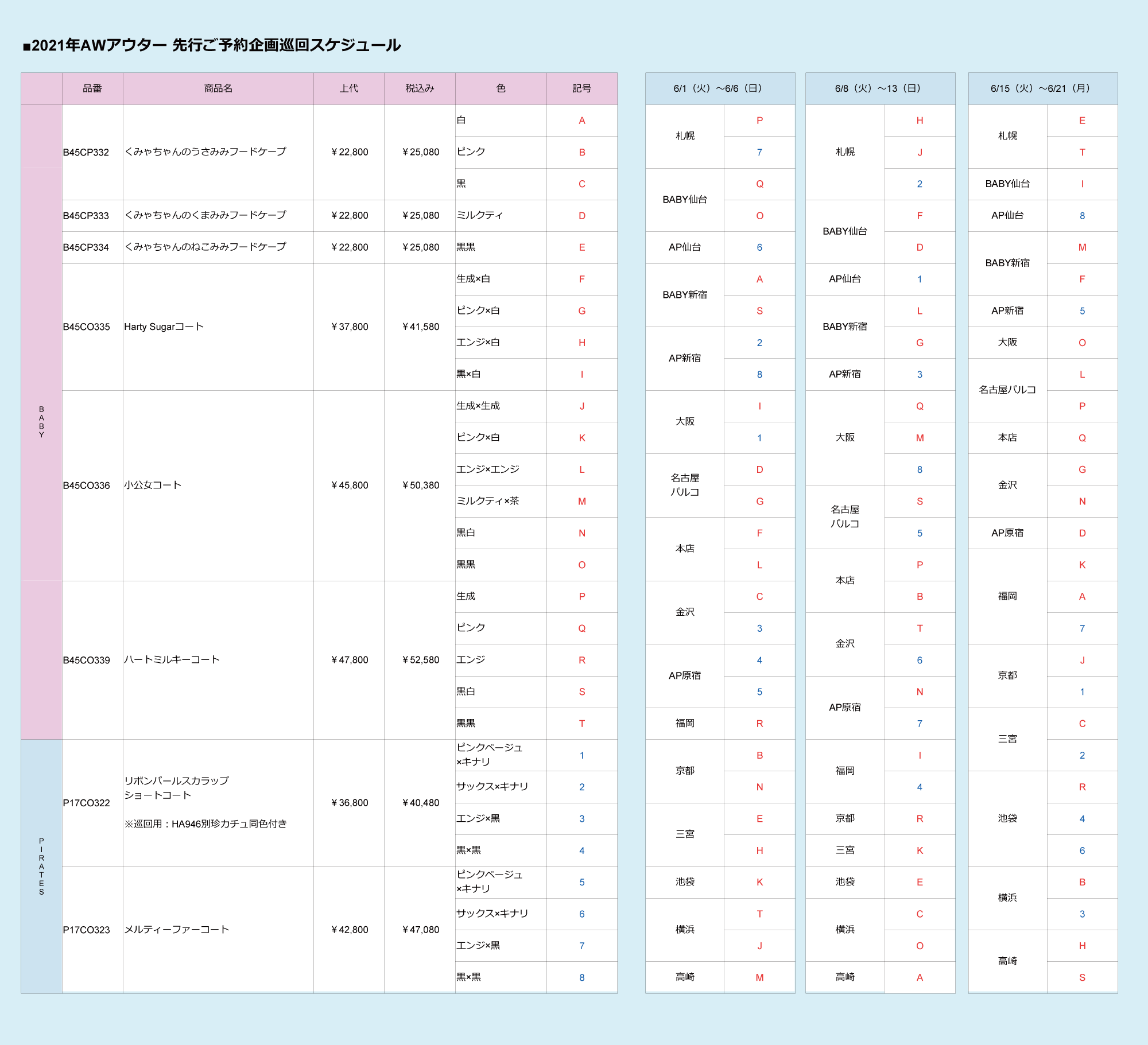
Task: Select product code 'B45CO339'
Action: coord(87,660)
